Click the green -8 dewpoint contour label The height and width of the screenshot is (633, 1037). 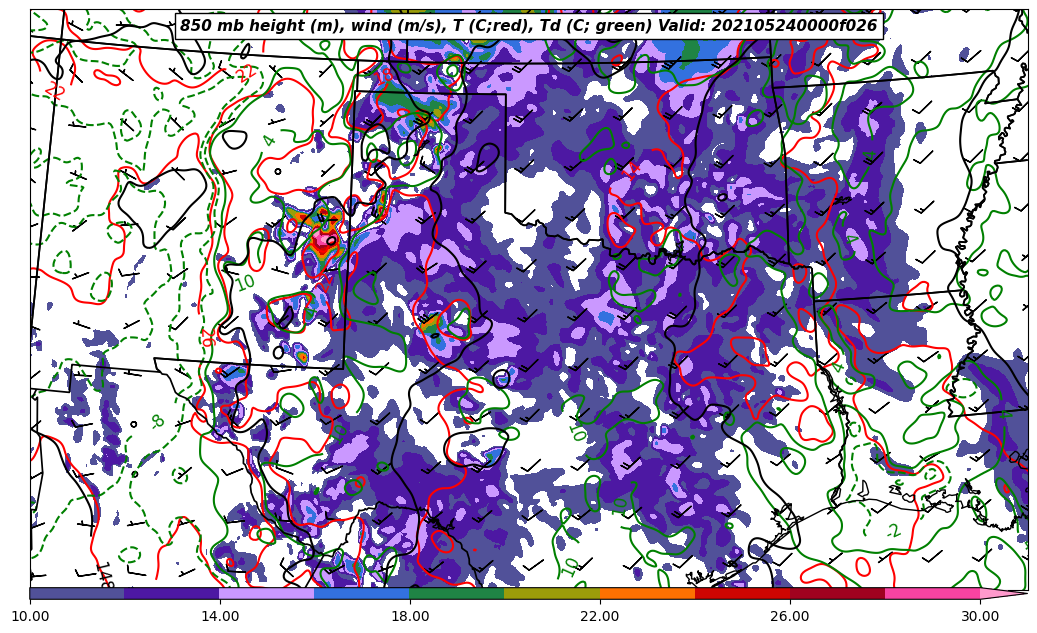[157, 421]
